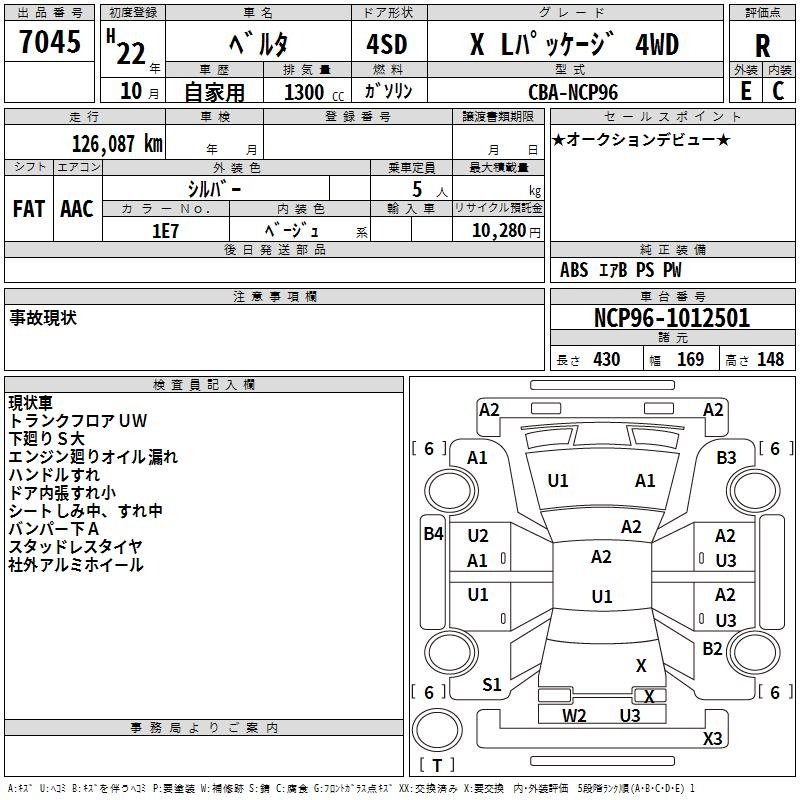Select the model code CBA-NCP96
The height and width of the screenshot is (800, 800).
[x=573, y=92]
